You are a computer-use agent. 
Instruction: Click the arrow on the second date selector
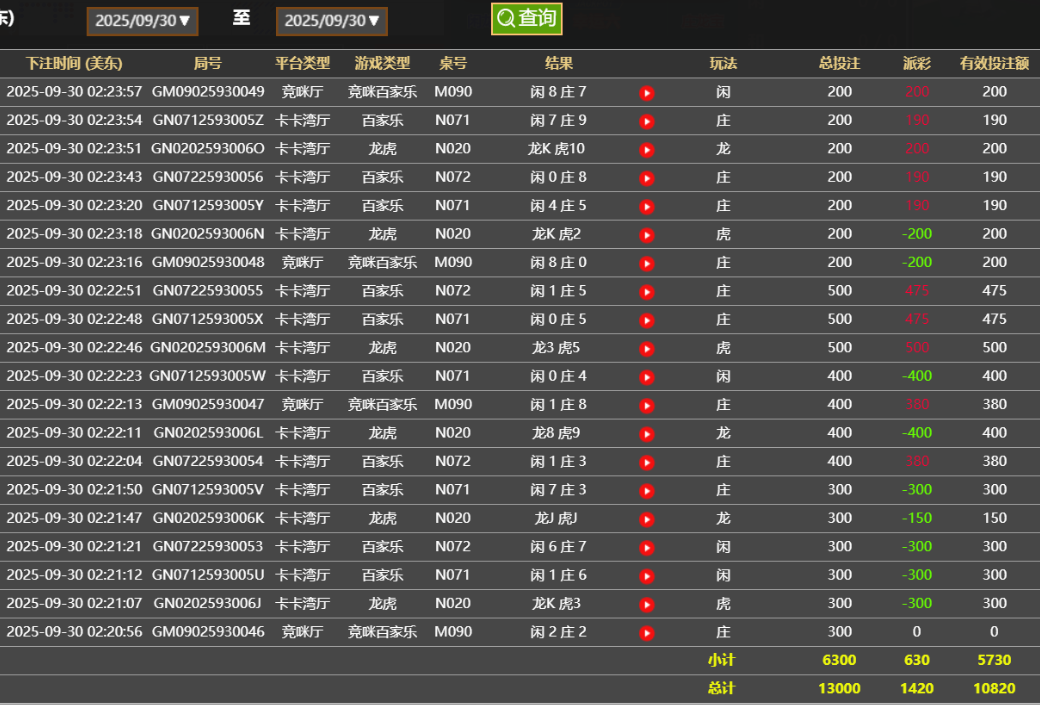(373, 20)
